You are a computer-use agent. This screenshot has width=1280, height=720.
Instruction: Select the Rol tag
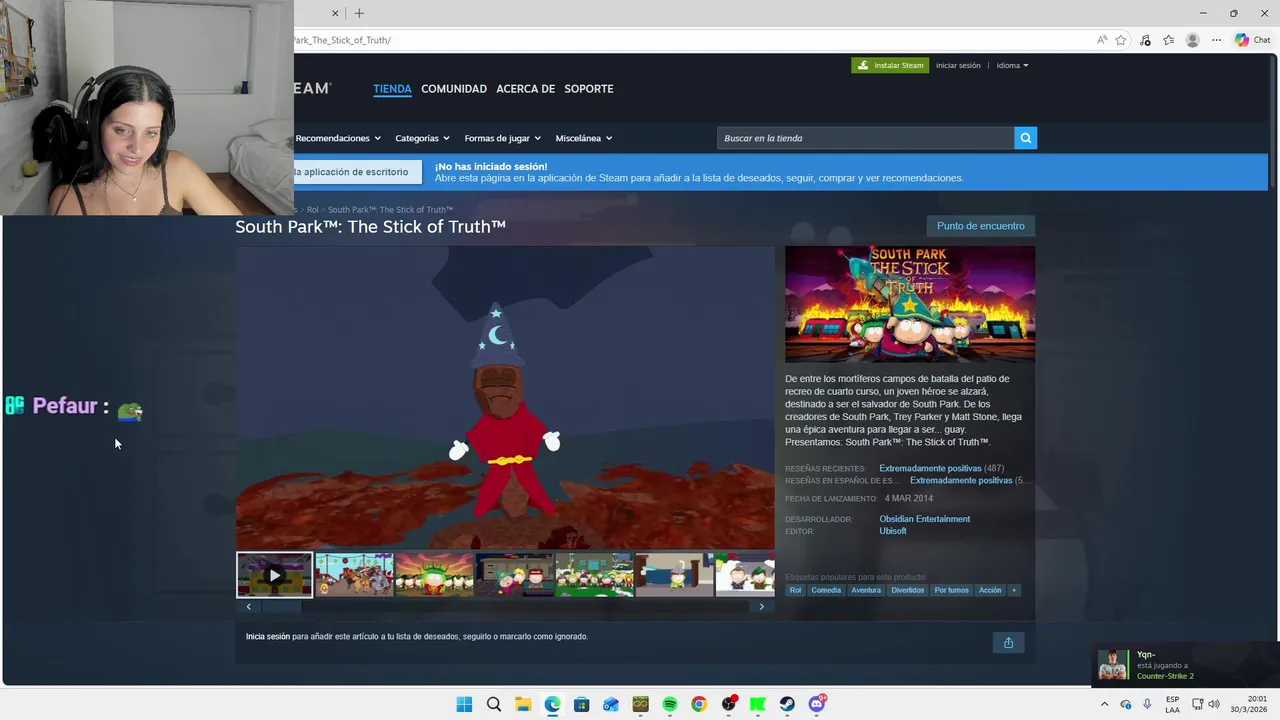[x=795, y=590]
